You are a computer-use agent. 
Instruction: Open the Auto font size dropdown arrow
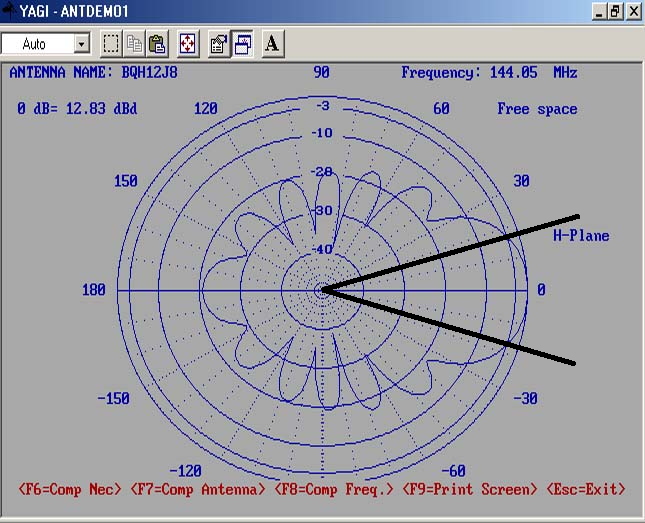(x=82, y=44)
